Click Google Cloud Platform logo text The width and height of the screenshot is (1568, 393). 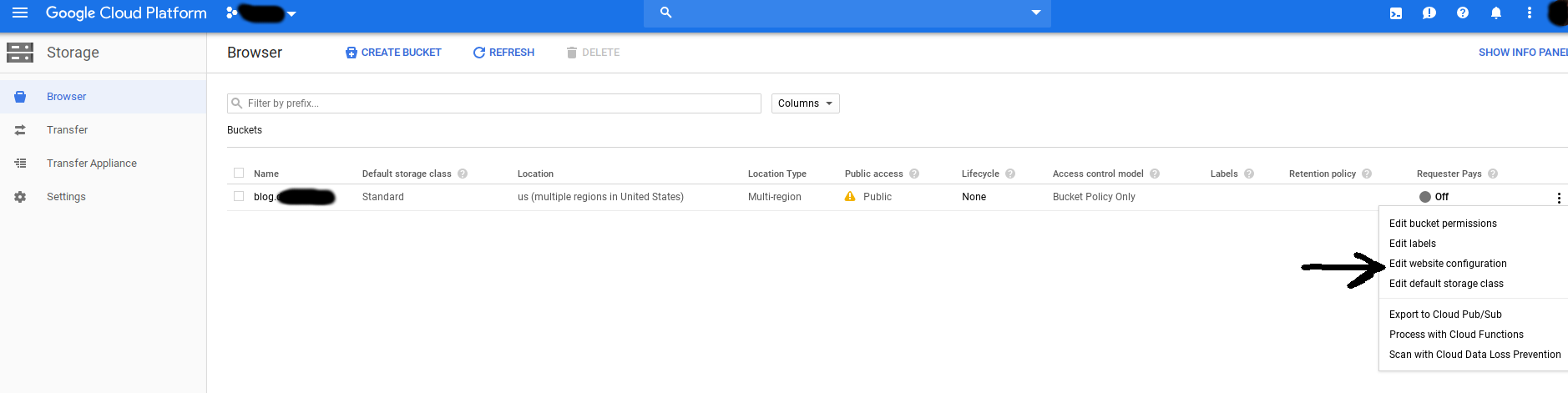126,13
